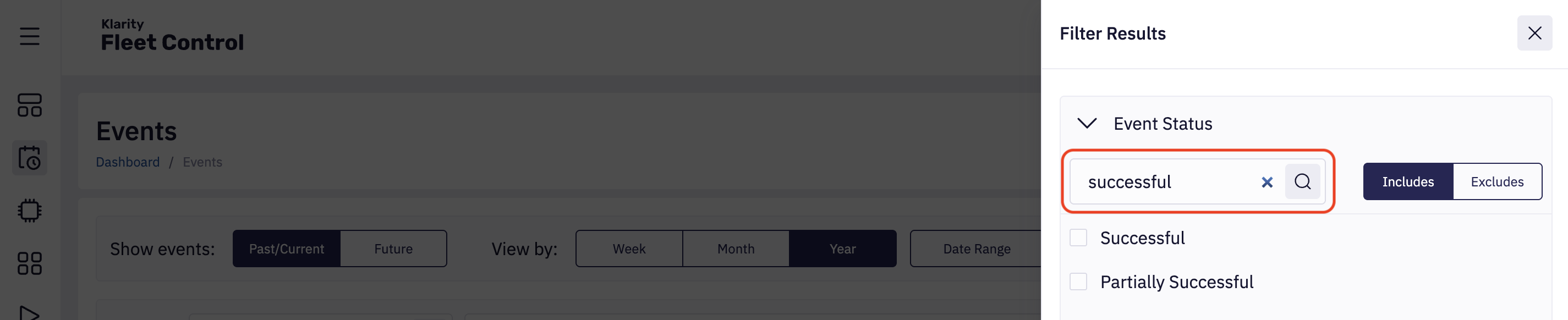Open the chip devices sidebar icon
This screenshot has width=1568, height=320.
click(x=29, y=211)
